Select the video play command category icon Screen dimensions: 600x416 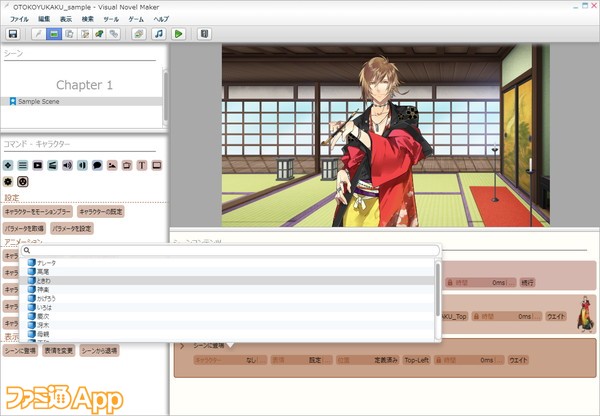click(38, 165)
